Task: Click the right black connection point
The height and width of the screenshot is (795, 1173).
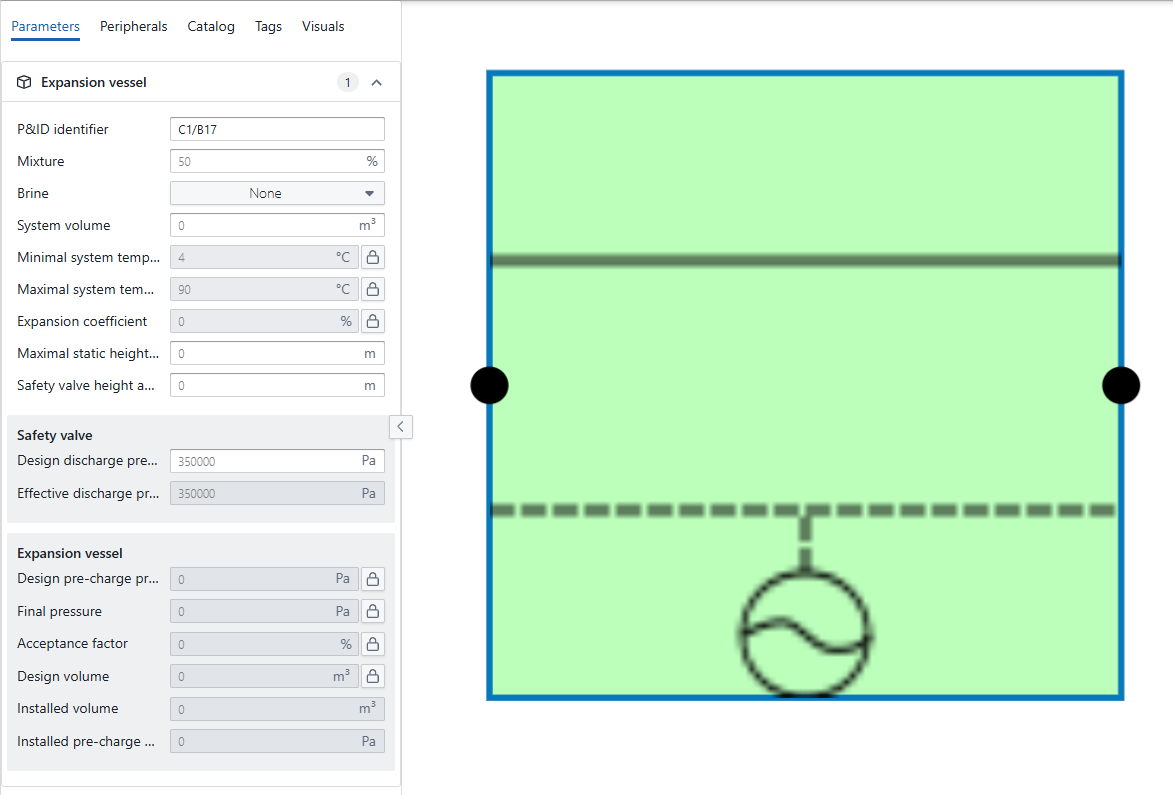Action: [x=1121, y=385]
